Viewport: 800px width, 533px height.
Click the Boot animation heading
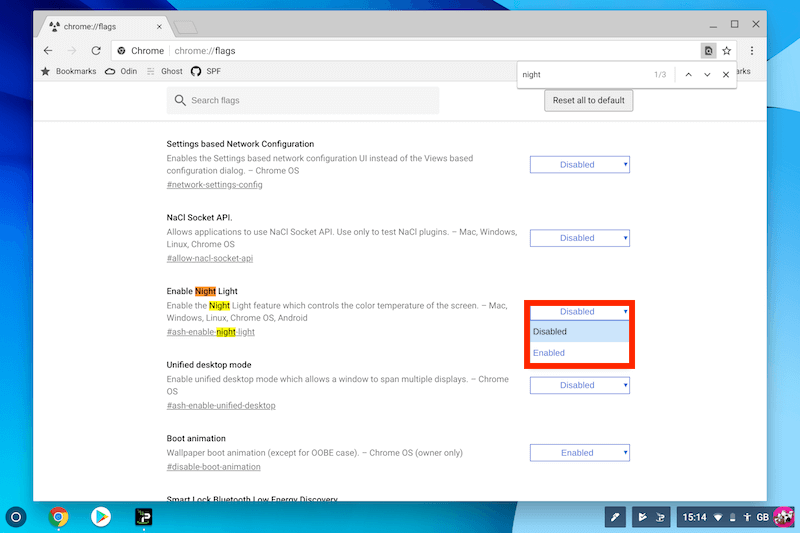(196, 439)
